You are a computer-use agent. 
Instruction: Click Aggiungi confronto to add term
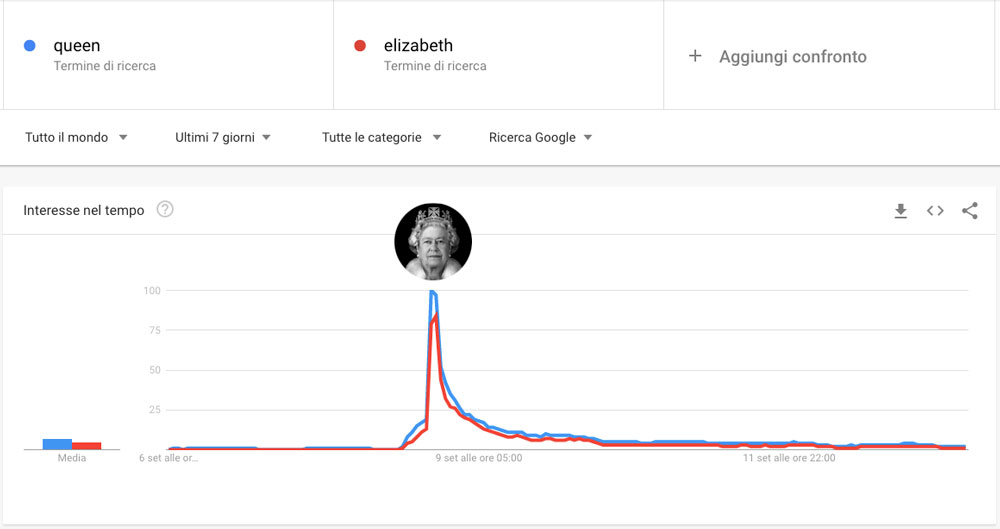(x=792, y=57)
